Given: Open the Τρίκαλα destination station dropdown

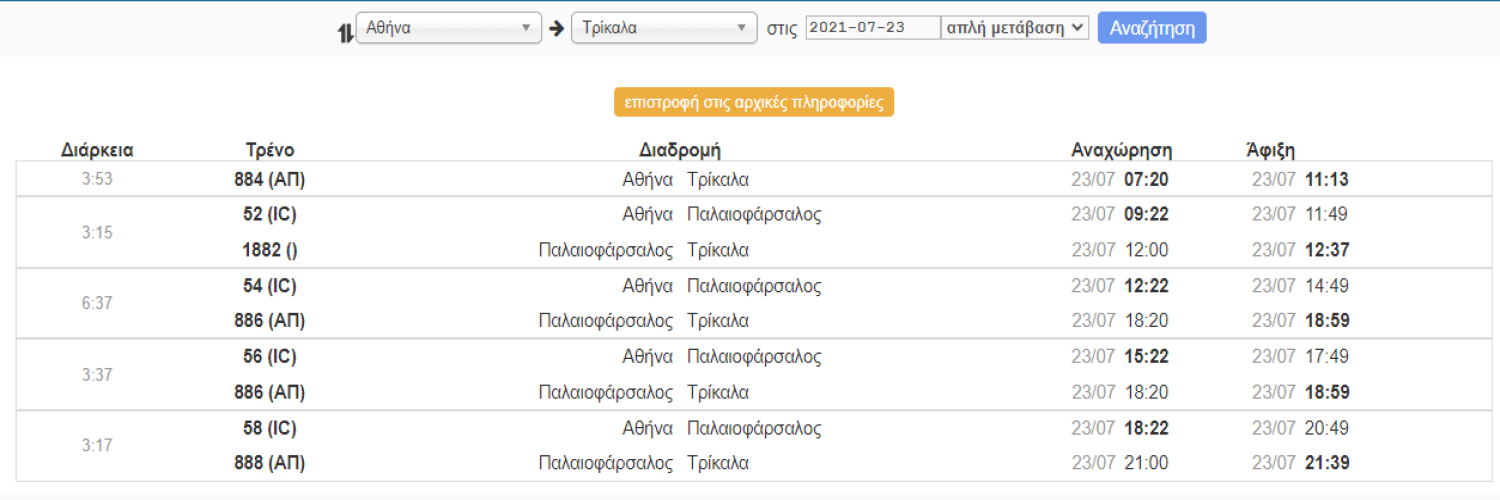Looking at the screenshot, I should 664,28.
